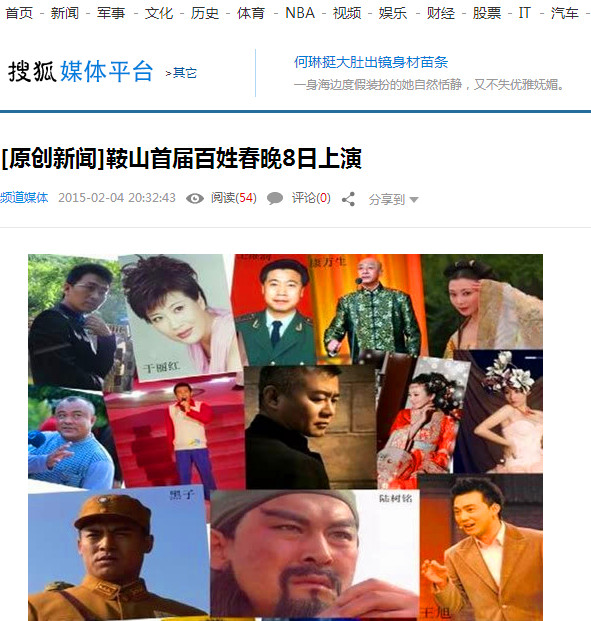Go to the 汽车 channel

tap(565, 13)
